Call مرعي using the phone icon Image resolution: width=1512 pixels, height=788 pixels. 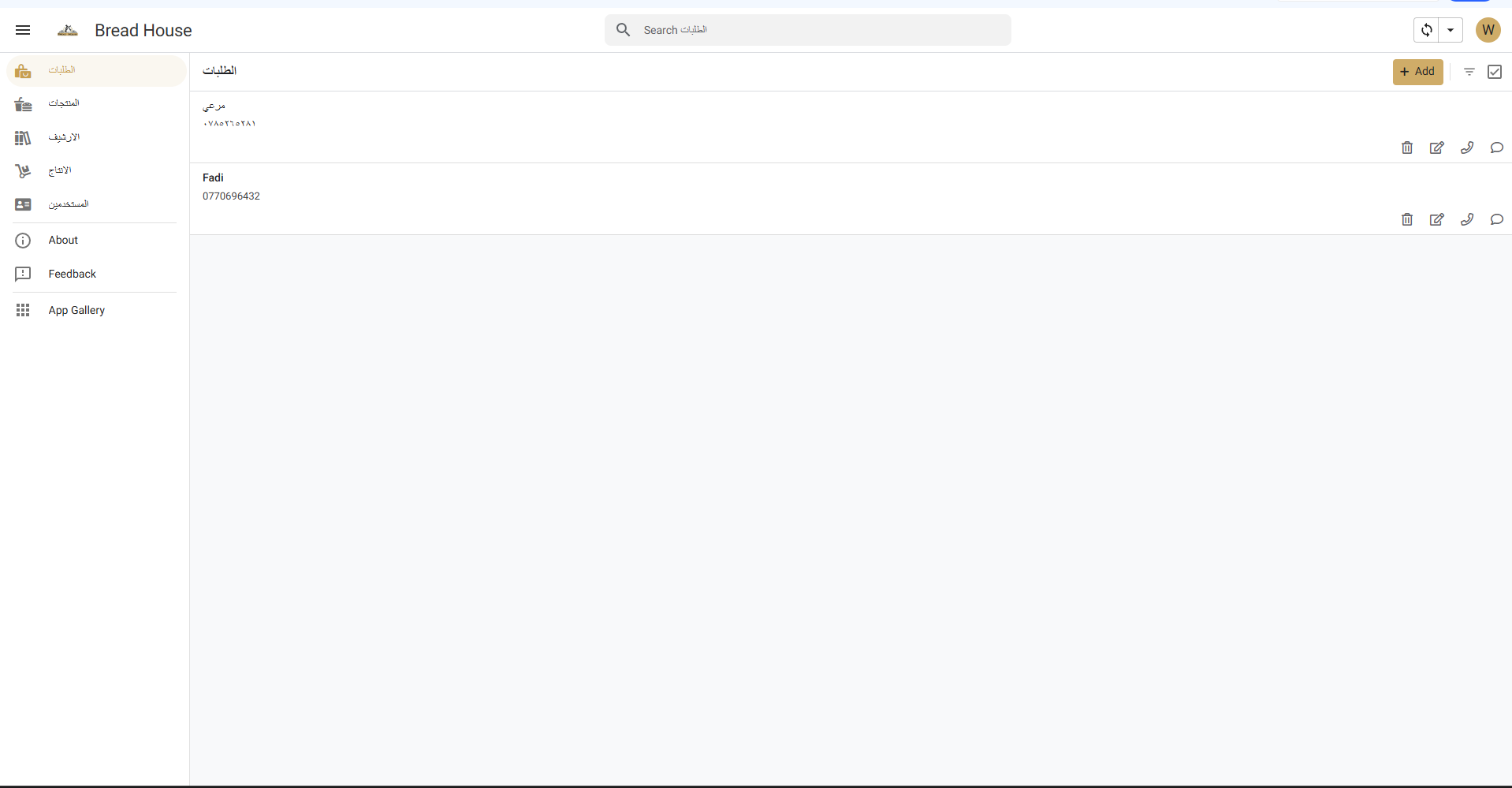pos(1467,148)
